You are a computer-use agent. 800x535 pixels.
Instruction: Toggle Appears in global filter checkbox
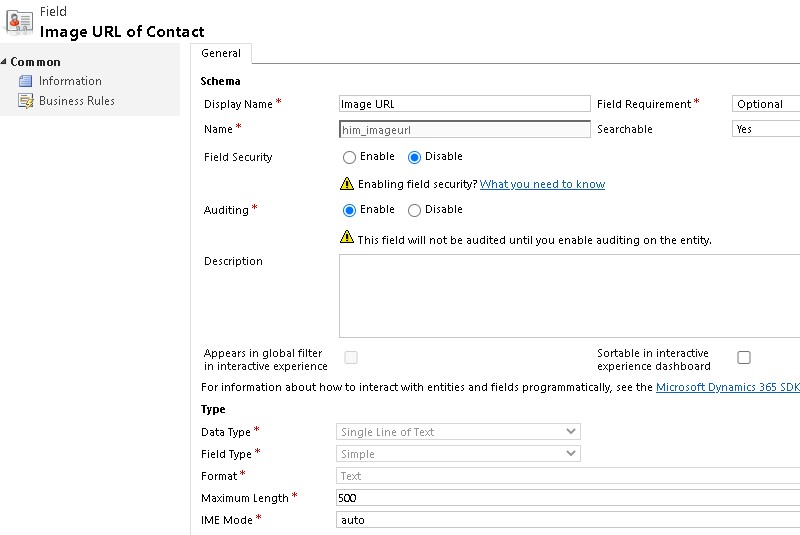pyautogui.click(x=351, y=358)
